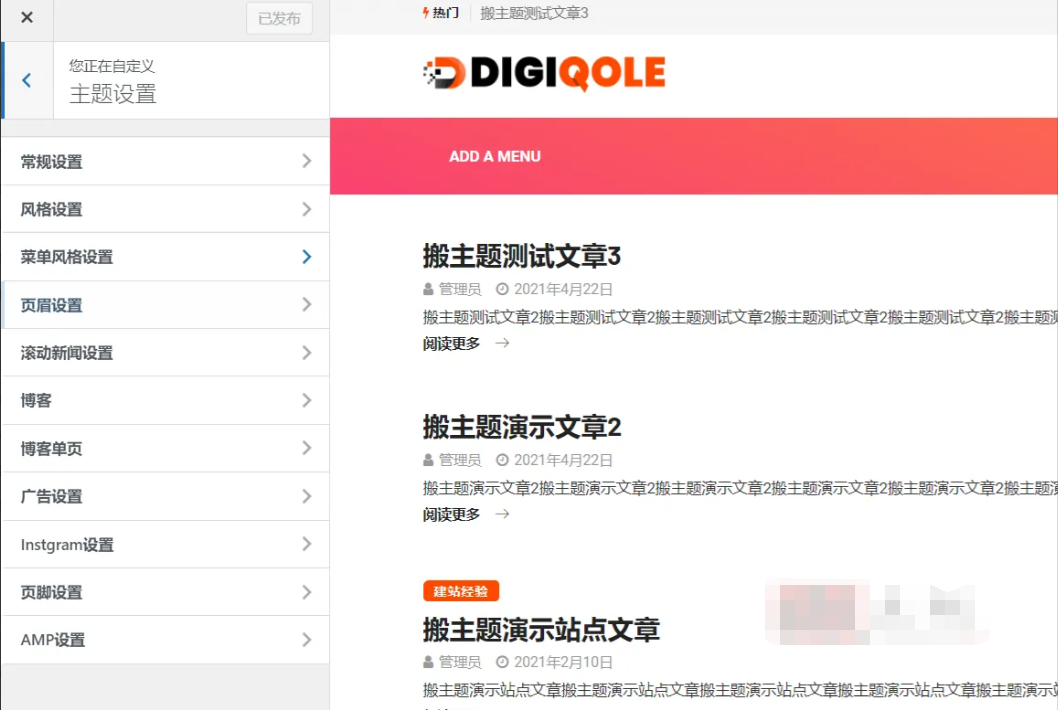Open the 滚动新闻设置 section

[165, 353]
